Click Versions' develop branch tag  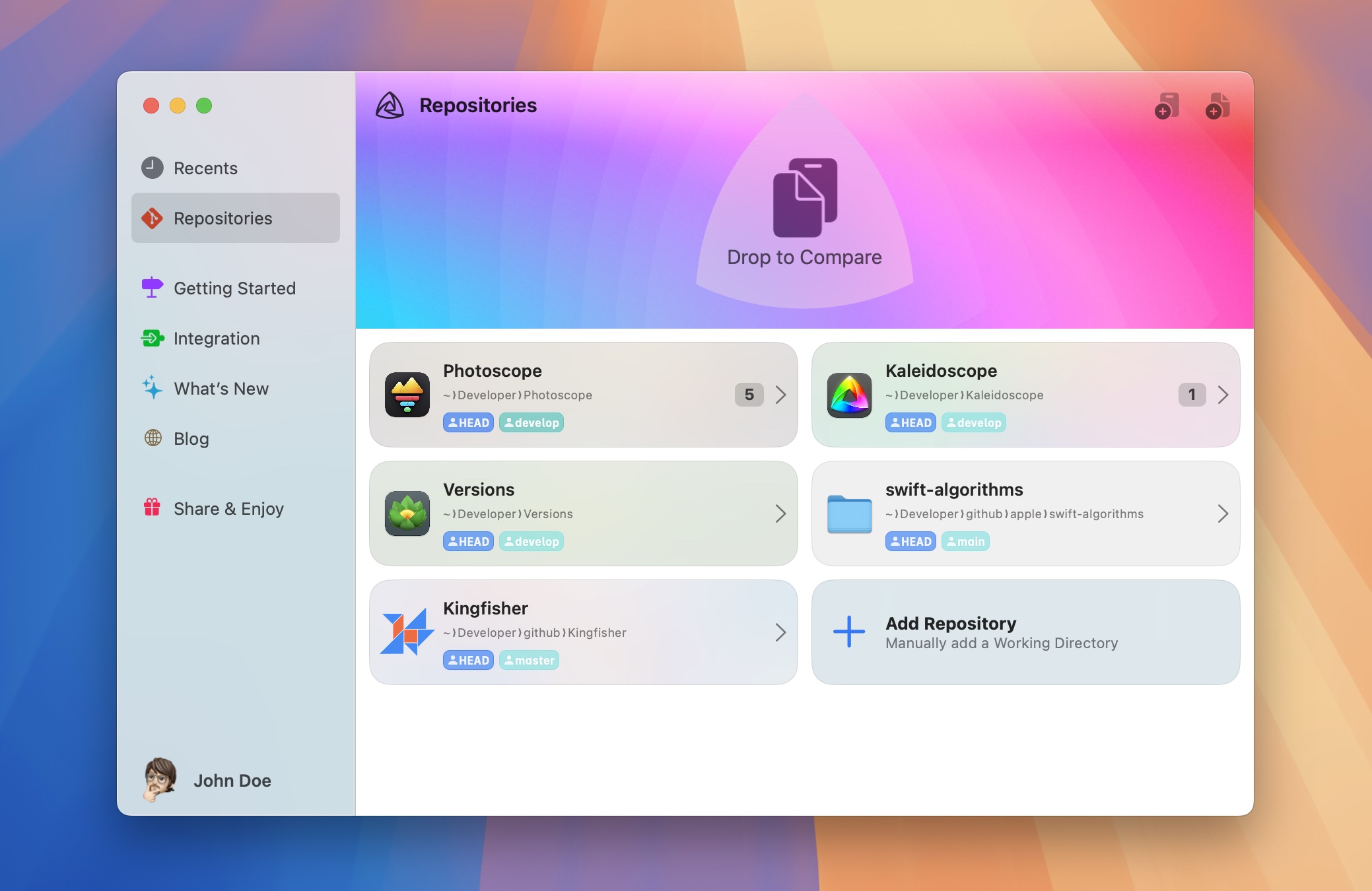(532, 541)
